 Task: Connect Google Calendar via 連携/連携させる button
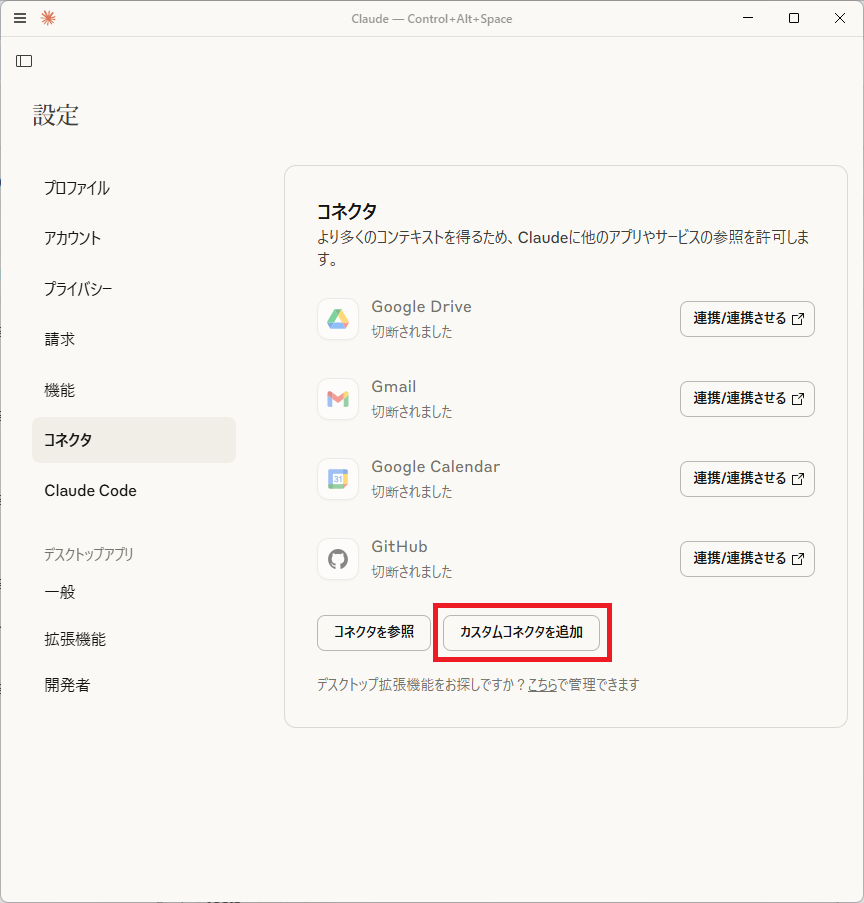pos(747,479)
